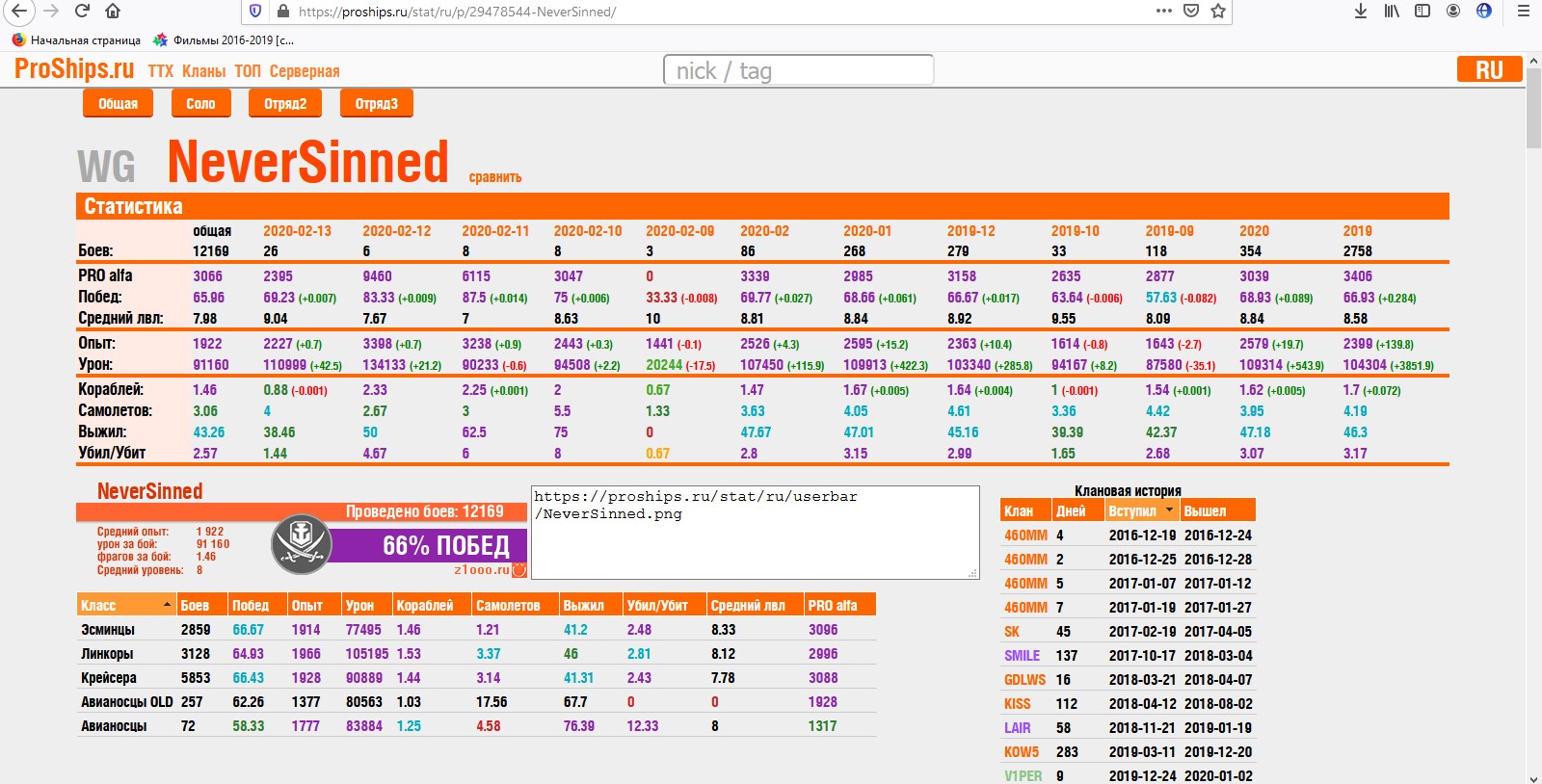Sort class table by PRO alfa
This screenshot has height=784, width=1542.
pos(833,605)
